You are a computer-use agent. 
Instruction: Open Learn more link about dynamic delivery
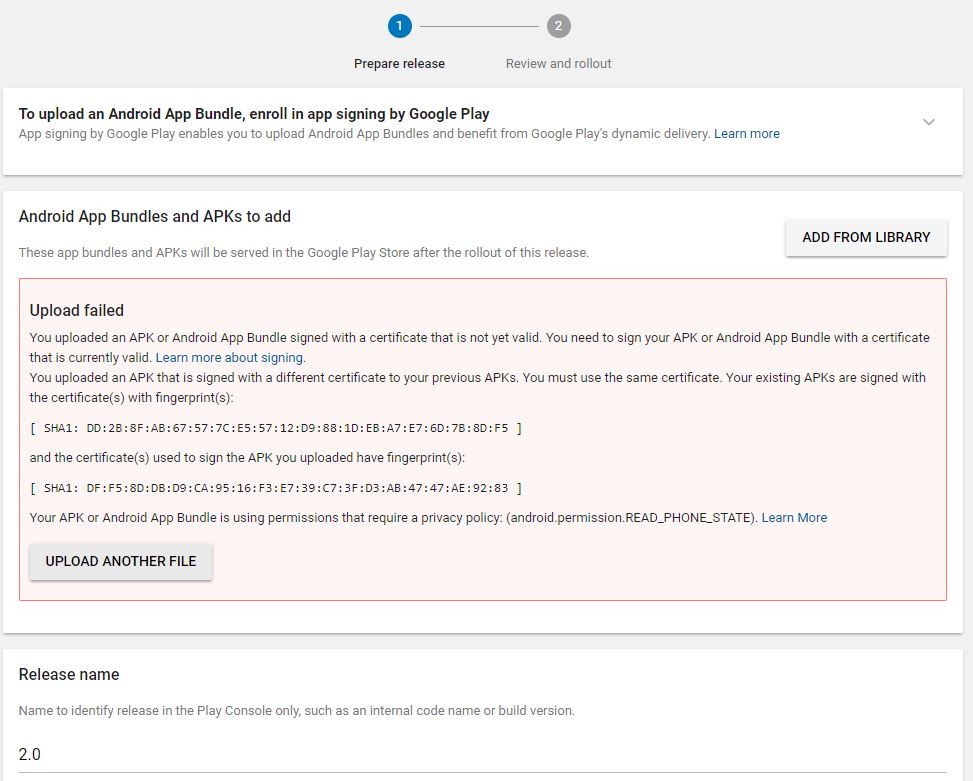click(746, 134)
